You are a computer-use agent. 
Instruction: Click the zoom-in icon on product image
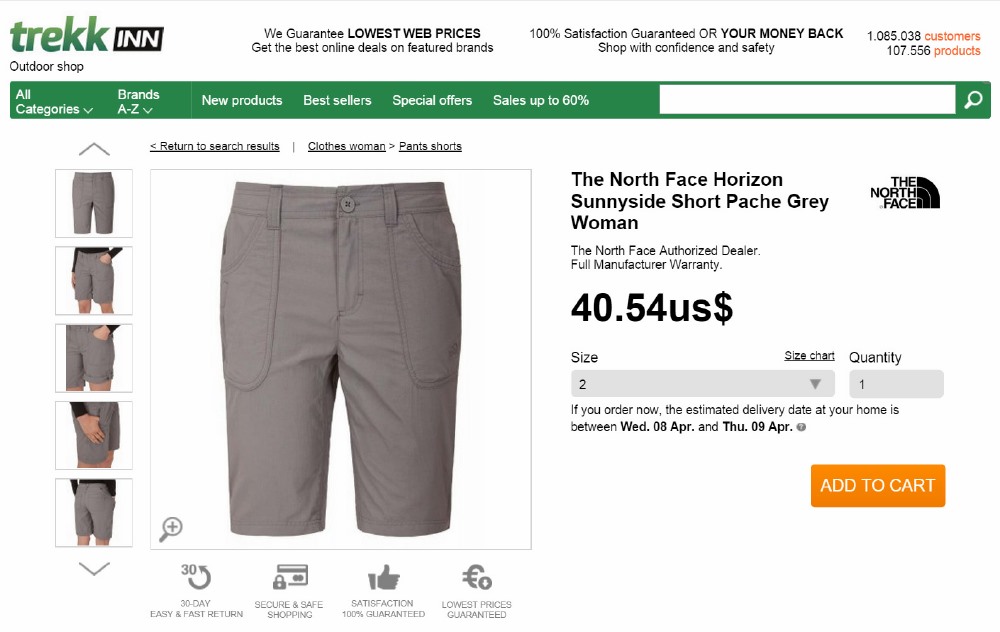172,529
